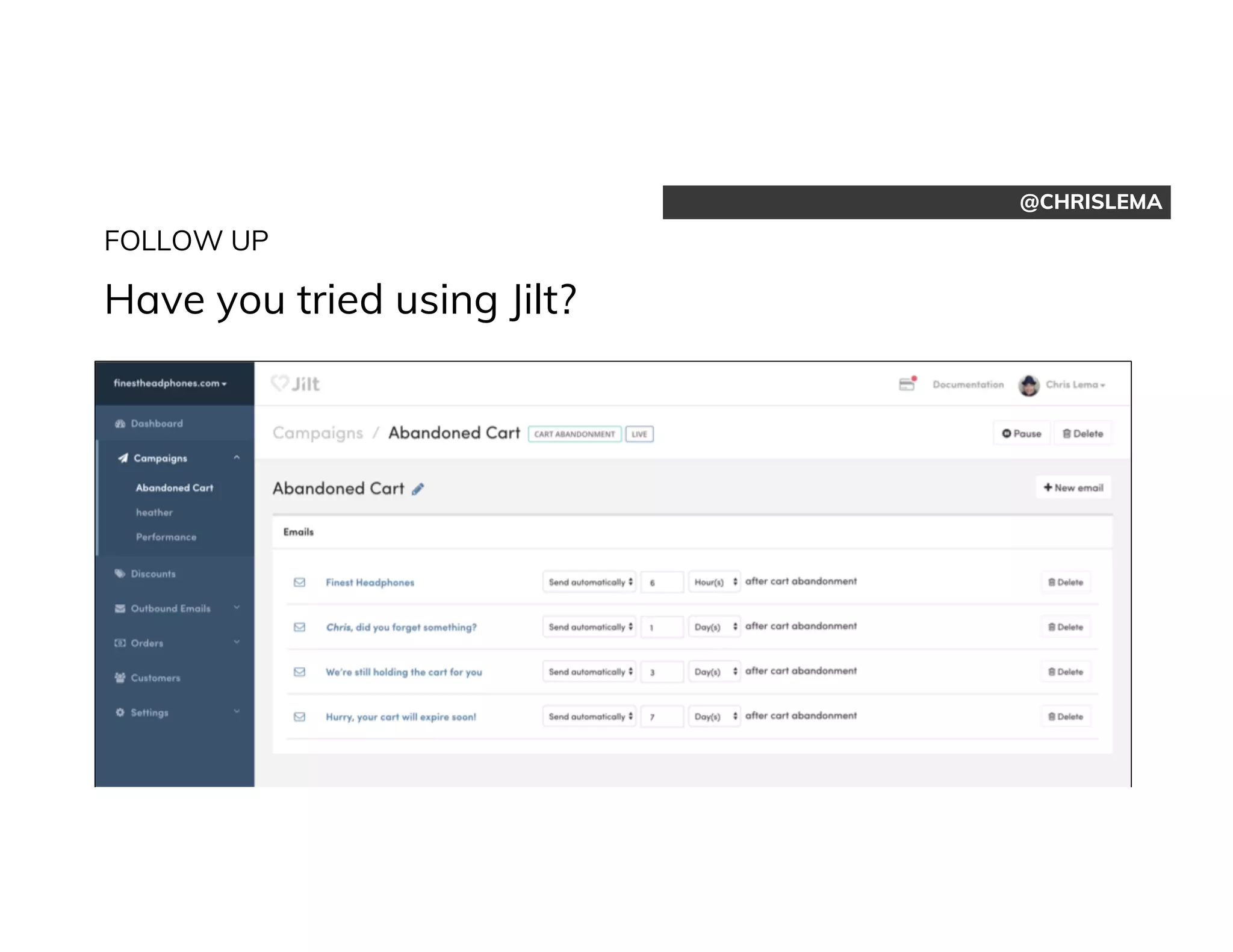Open the Hour(s) unit dropdown
The image size is (1233, 952).
click(x=714, y=582)
